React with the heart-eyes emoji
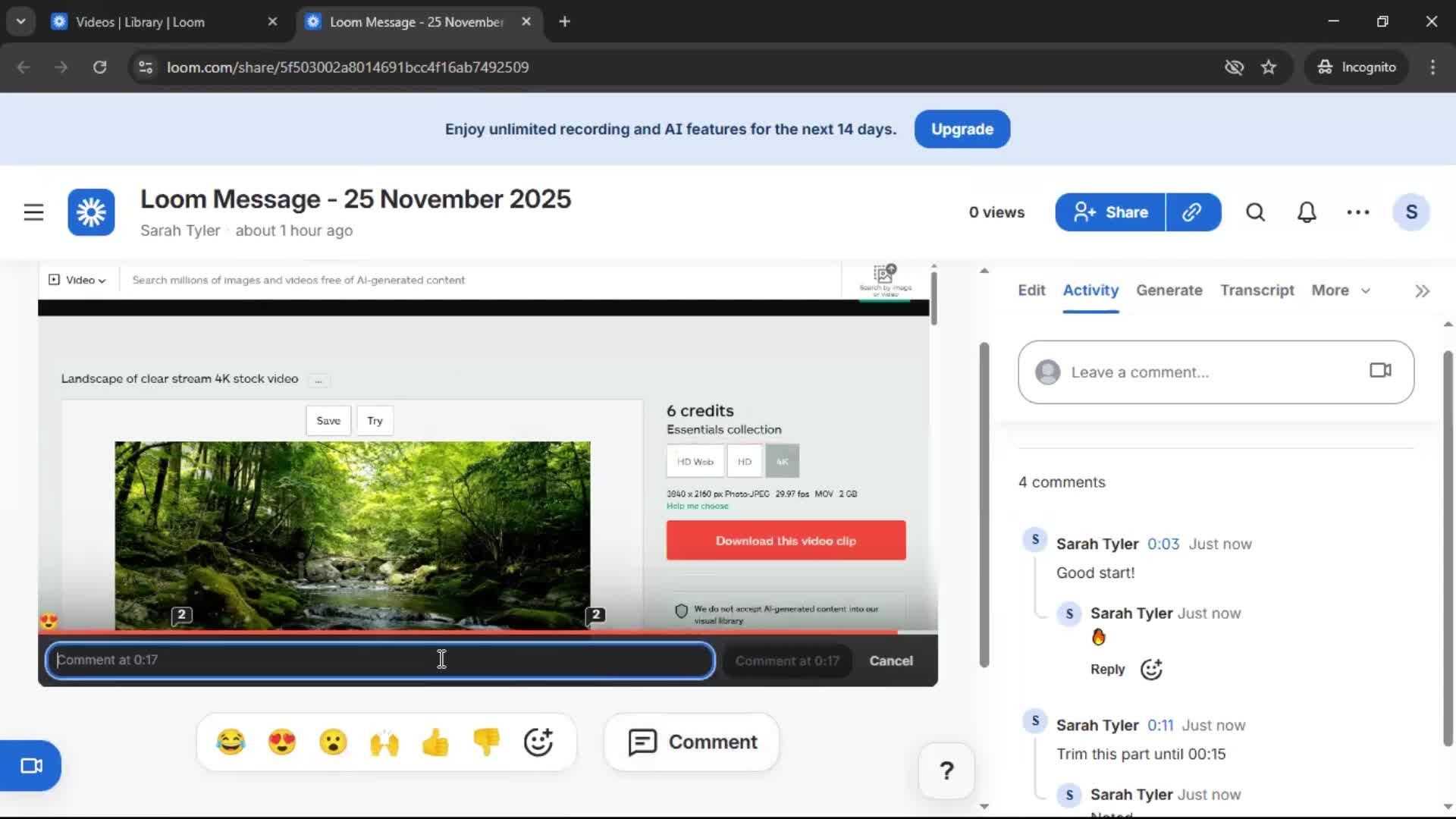The height and width of the screenshot is (819, 1456). click(x=283, y=742)
